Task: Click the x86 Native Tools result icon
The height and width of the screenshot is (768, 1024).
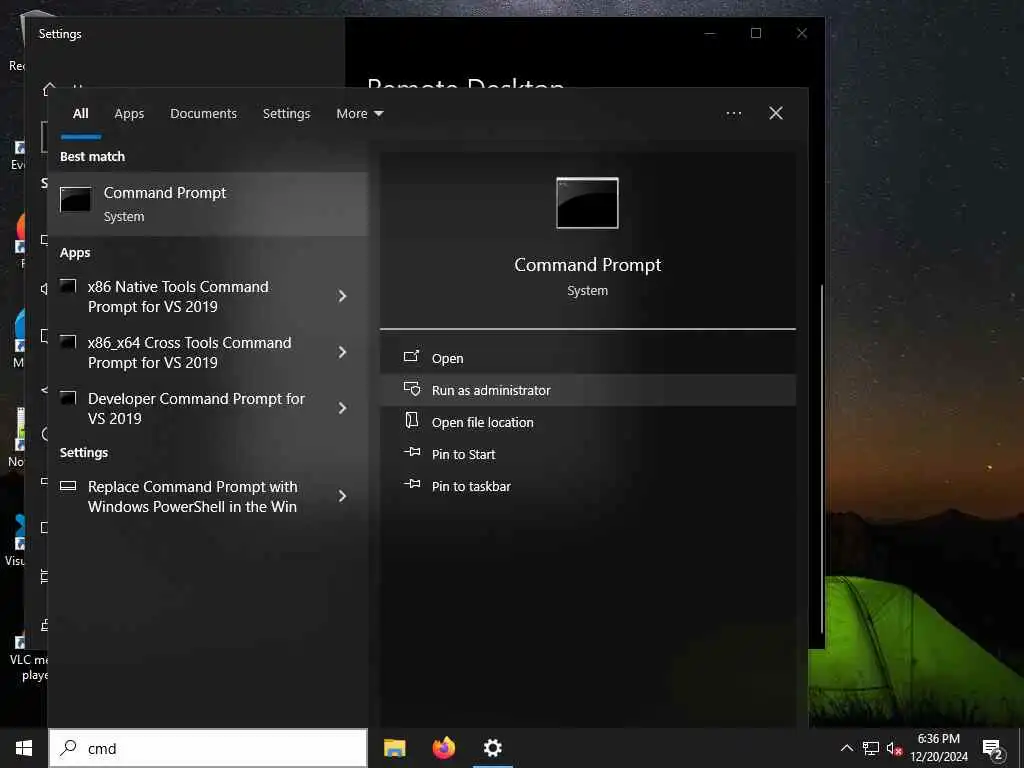Action: click(x=68, y=285)
